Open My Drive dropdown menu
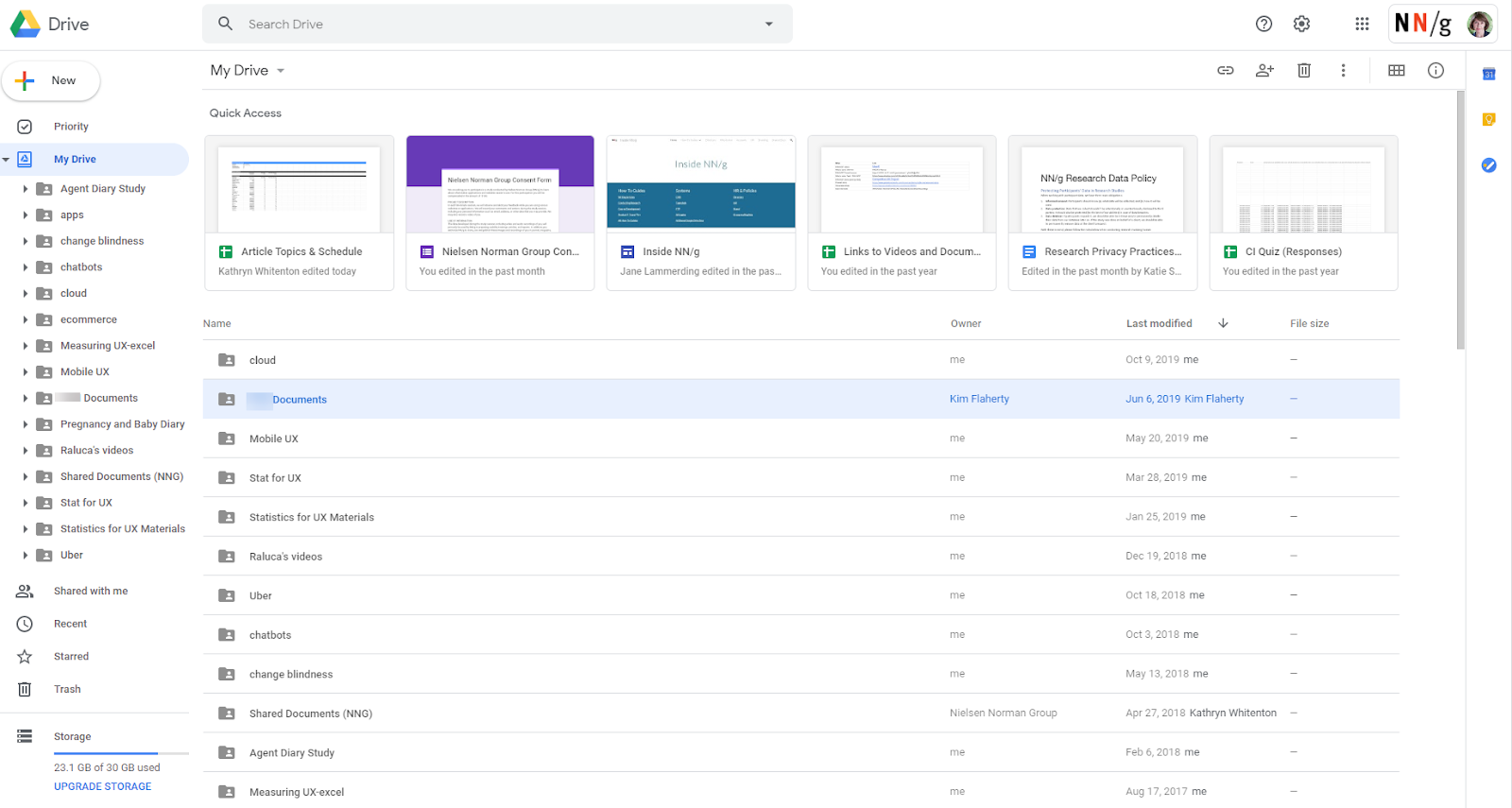Image resolution: width=1512 pixels, height=808 pixels. pyautogui.click(x=248, y=70)
